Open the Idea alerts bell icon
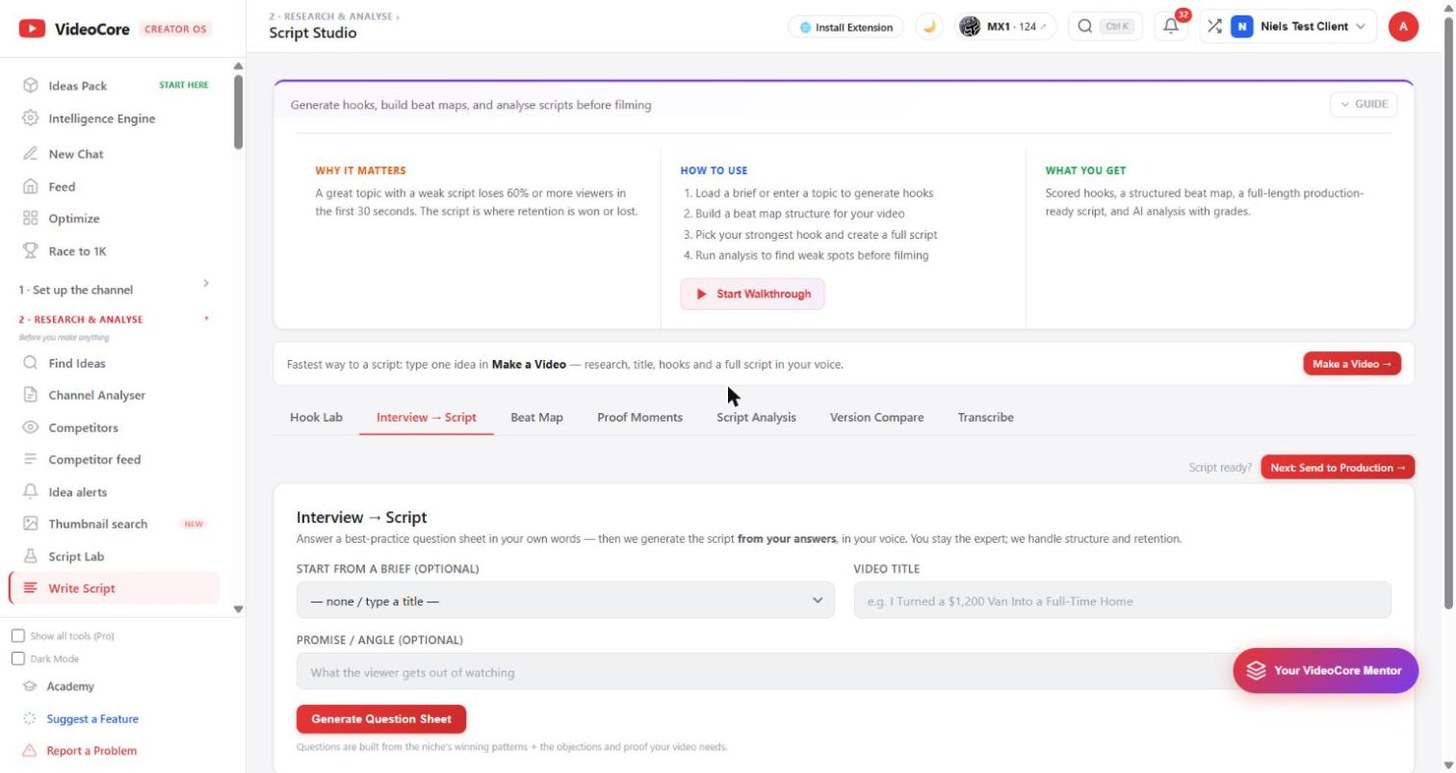Screen dimensions: 1456x773 coord(30,492)
